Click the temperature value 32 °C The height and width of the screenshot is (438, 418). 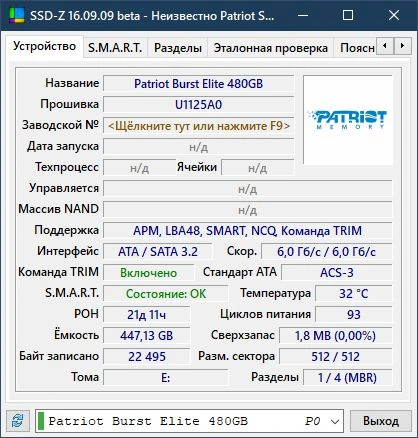[354, 294]
